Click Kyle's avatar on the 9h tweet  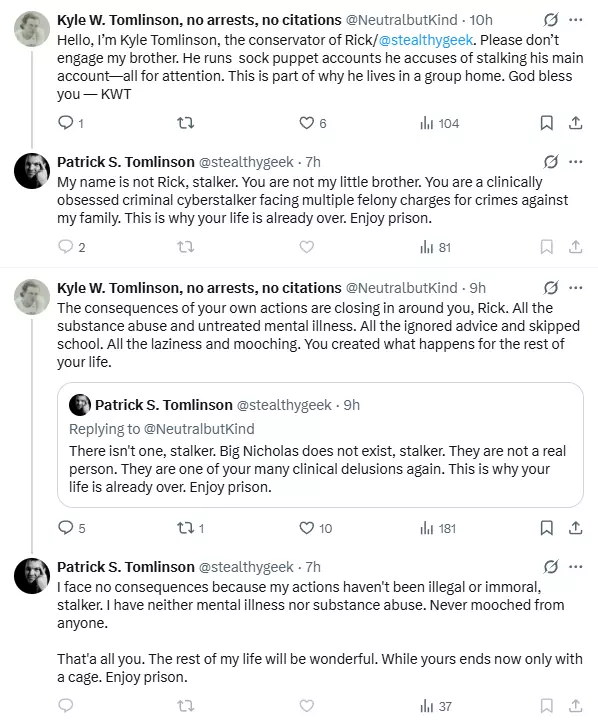(32, 297)
